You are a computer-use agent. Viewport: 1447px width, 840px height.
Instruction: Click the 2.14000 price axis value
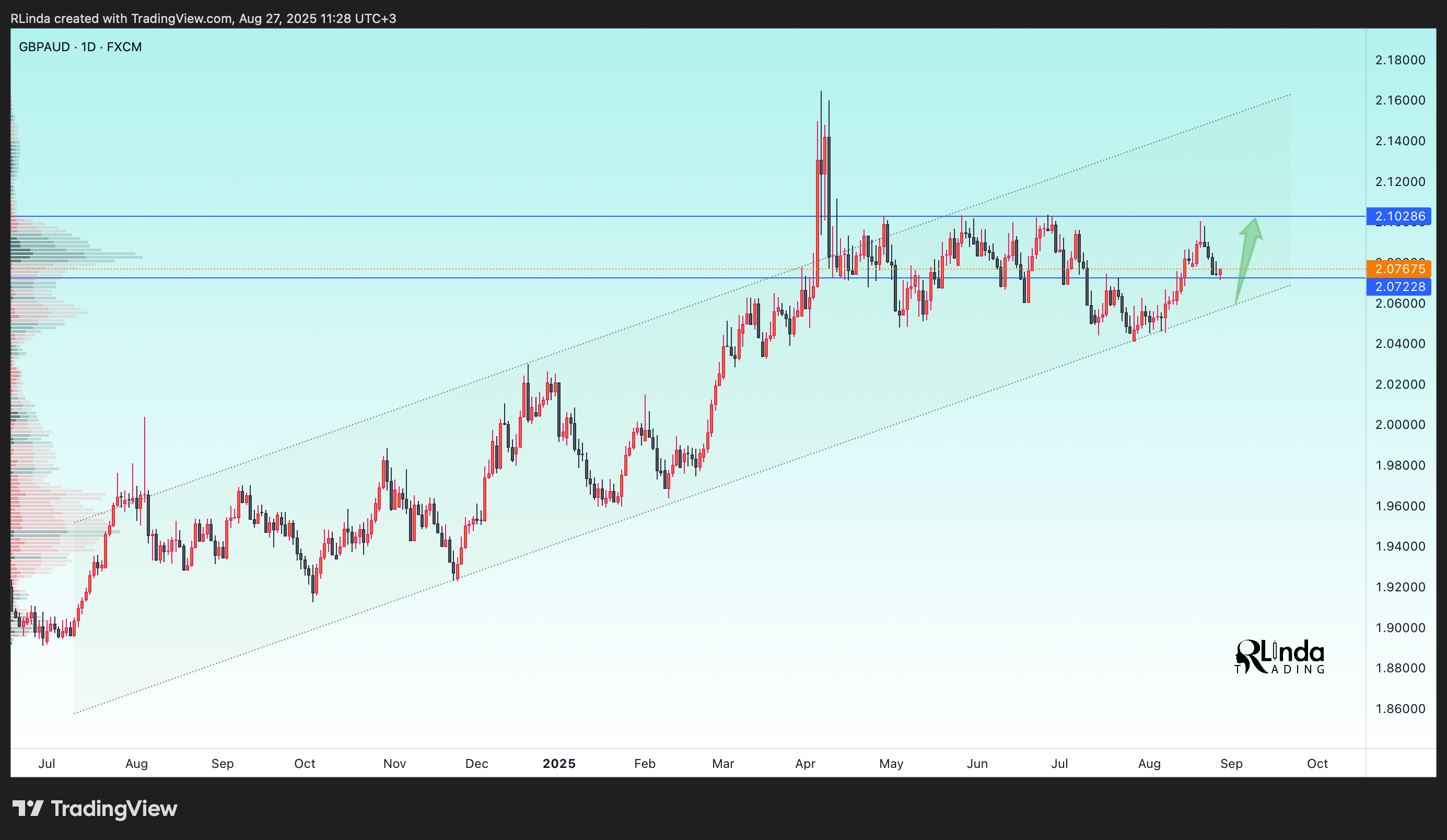pos(1400,141)
